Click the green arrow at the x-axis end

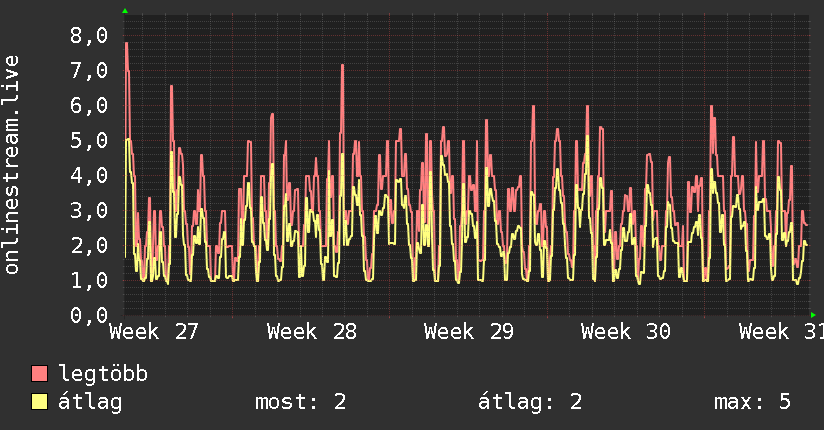813,315
